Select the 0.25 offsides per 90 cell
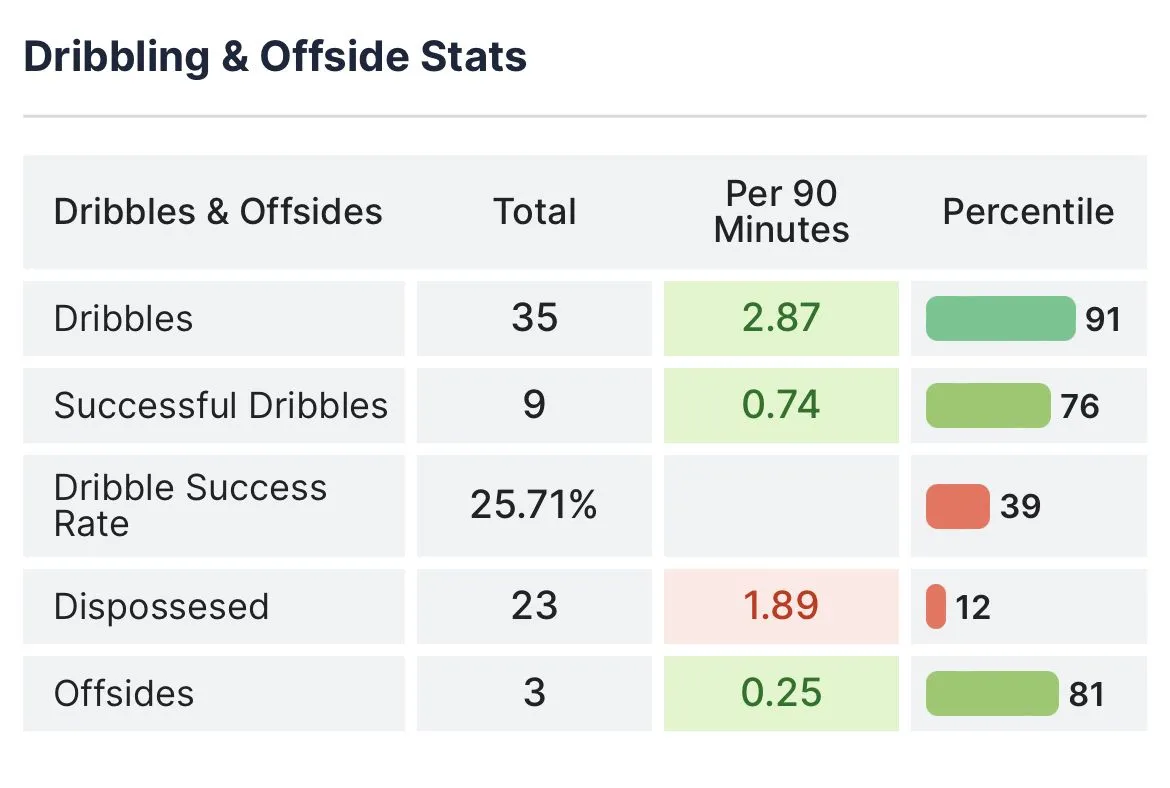 click(781, 694)
